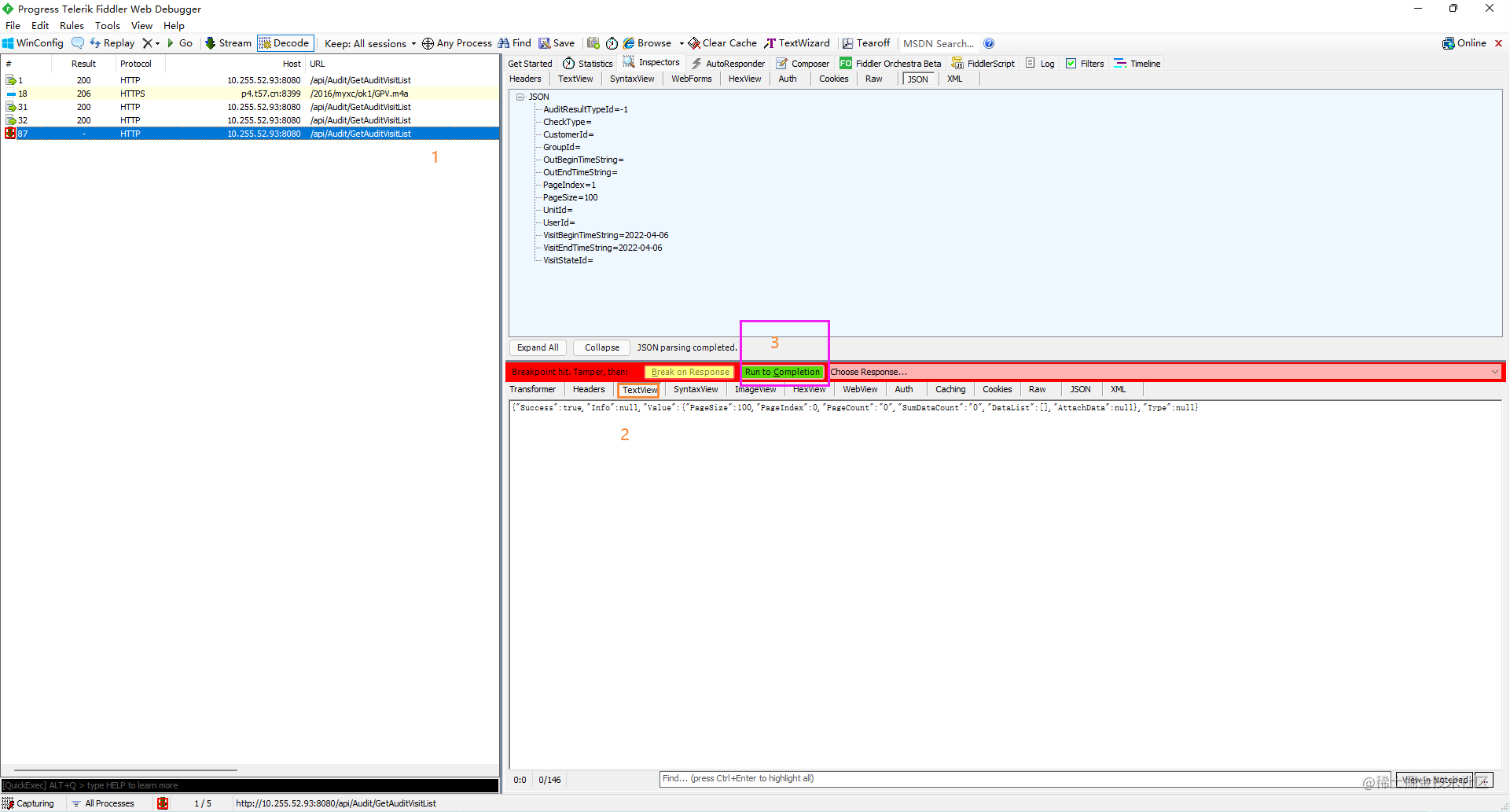The width and height of the screenshot is (1510, 812).
Task: Switch response inspector to SyntaxView tab
Action: (695, 389)
